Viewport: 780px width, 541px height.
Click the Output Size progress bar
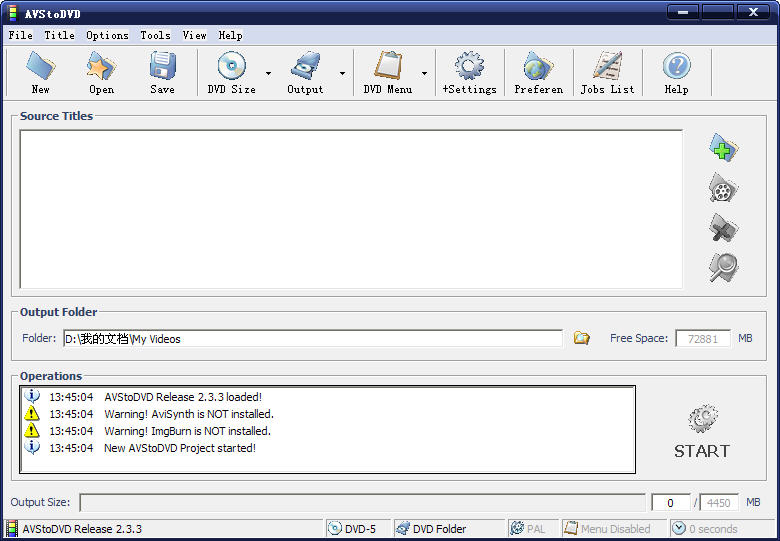pos(362,502)
